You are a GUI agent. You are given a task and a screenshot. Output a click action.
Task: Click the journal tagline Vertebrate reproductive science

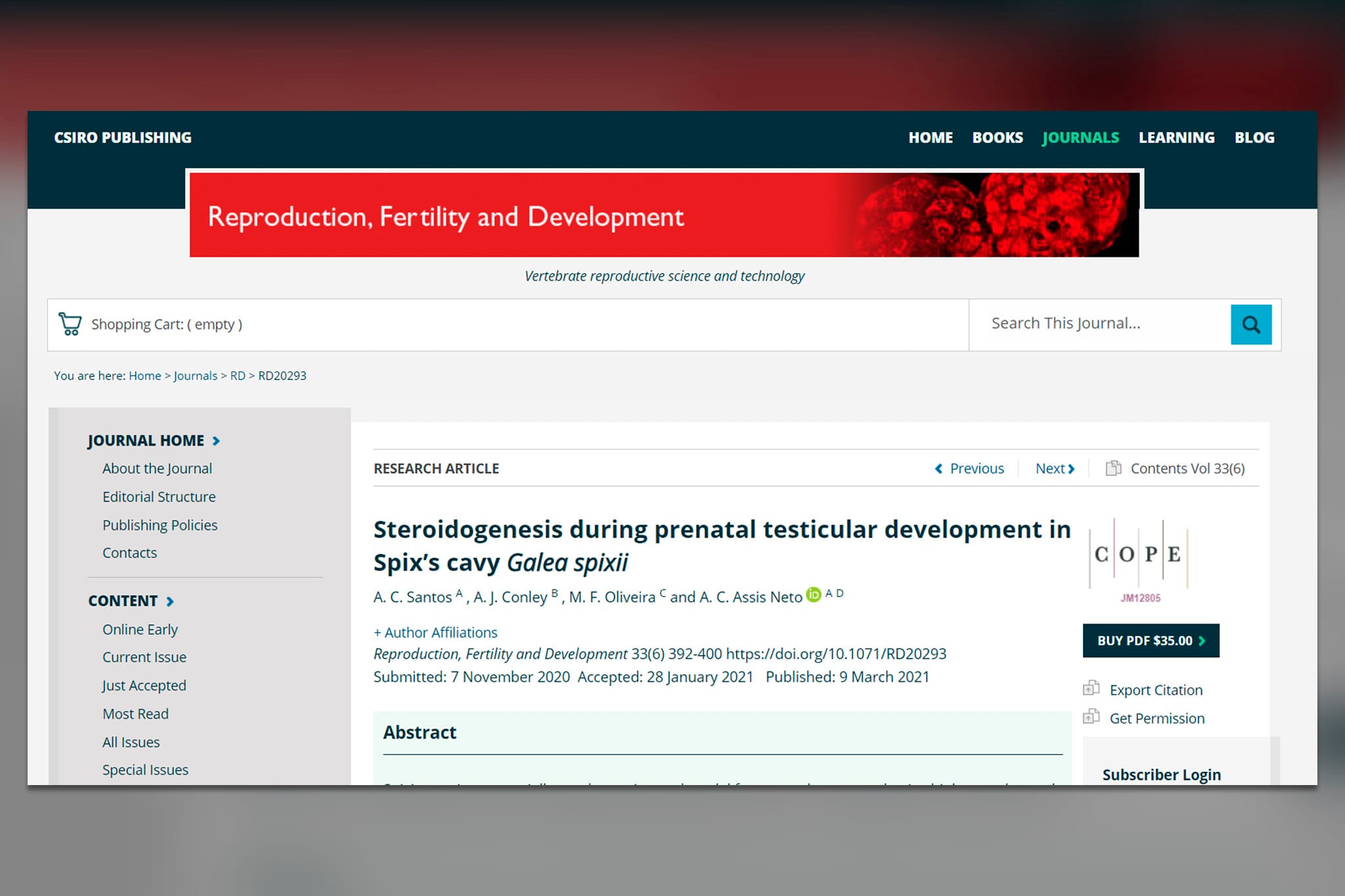click(x=664, y=276)
